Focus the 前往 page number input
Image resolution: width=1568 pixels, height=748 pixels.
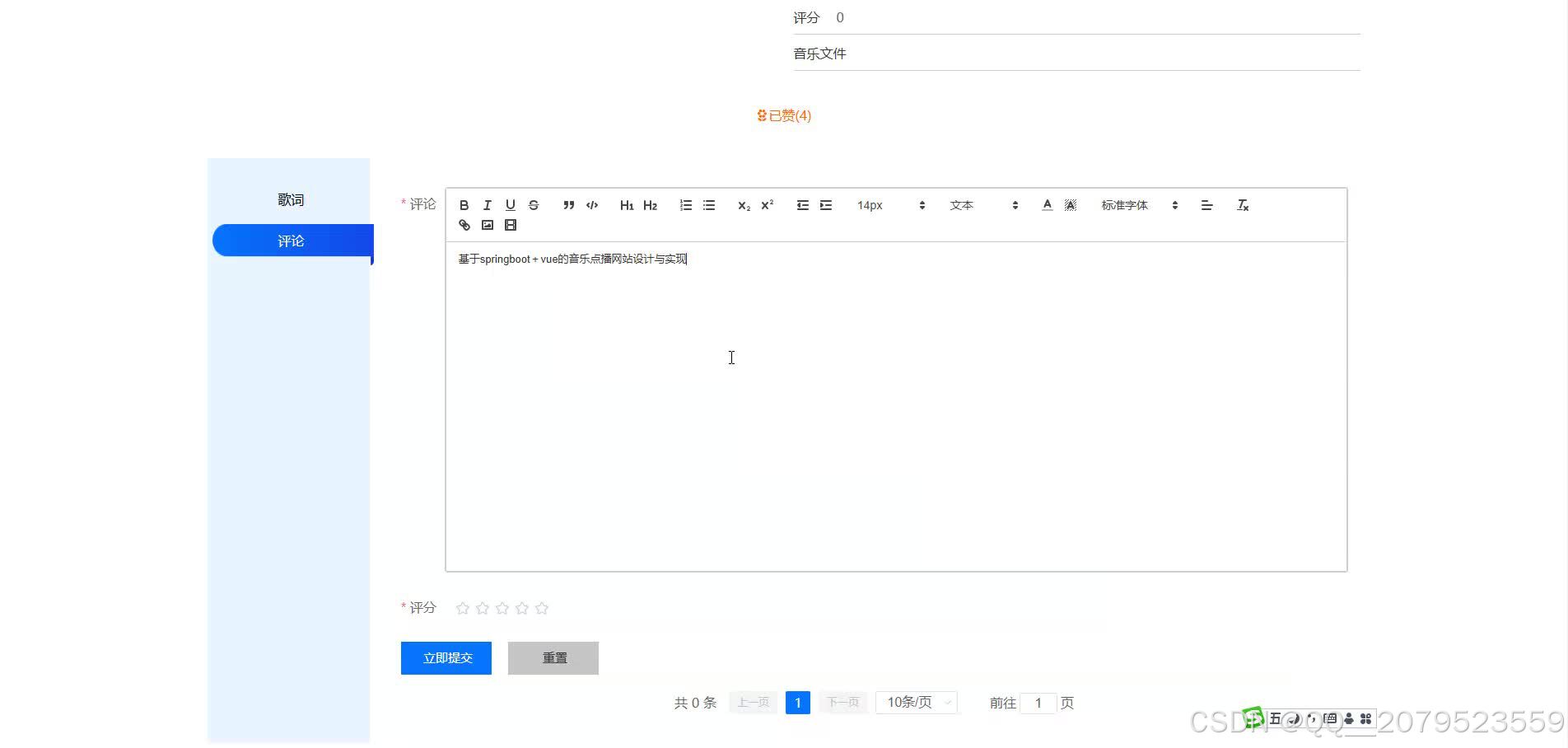click(x=1038, y=703)
